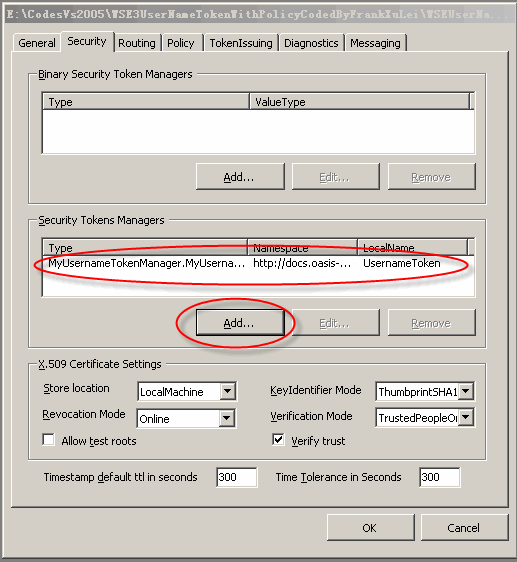Click Type header in Security Tokens list

click(x=145, y=248)
